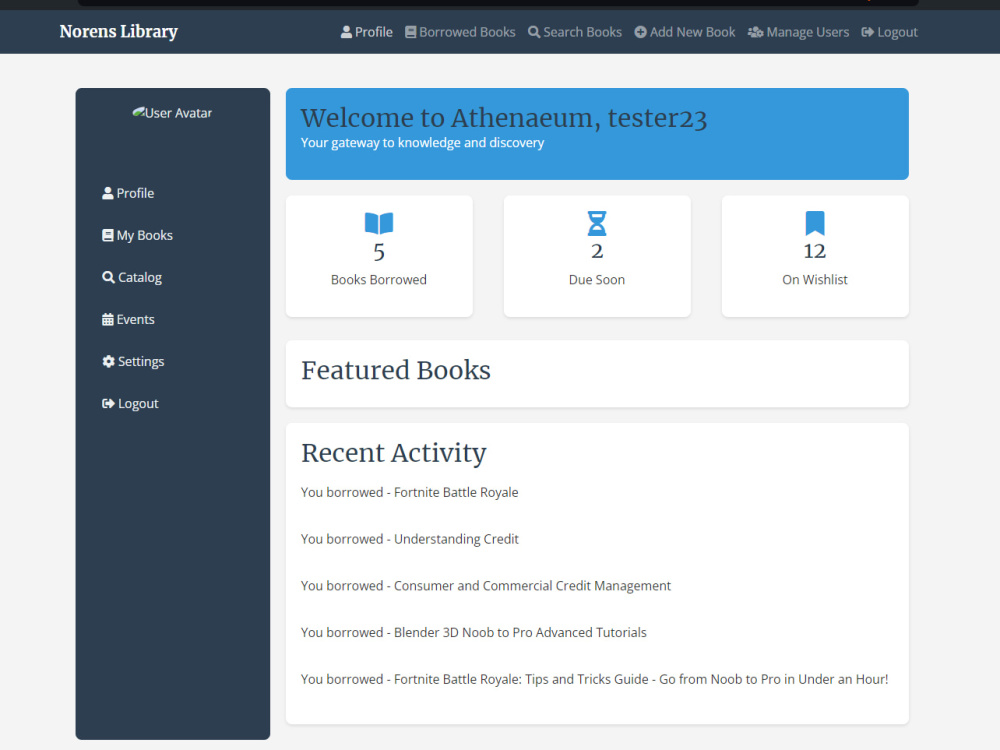
Task: Click the open book icon above Books Borrowed
Action: [x=378, y=223]
